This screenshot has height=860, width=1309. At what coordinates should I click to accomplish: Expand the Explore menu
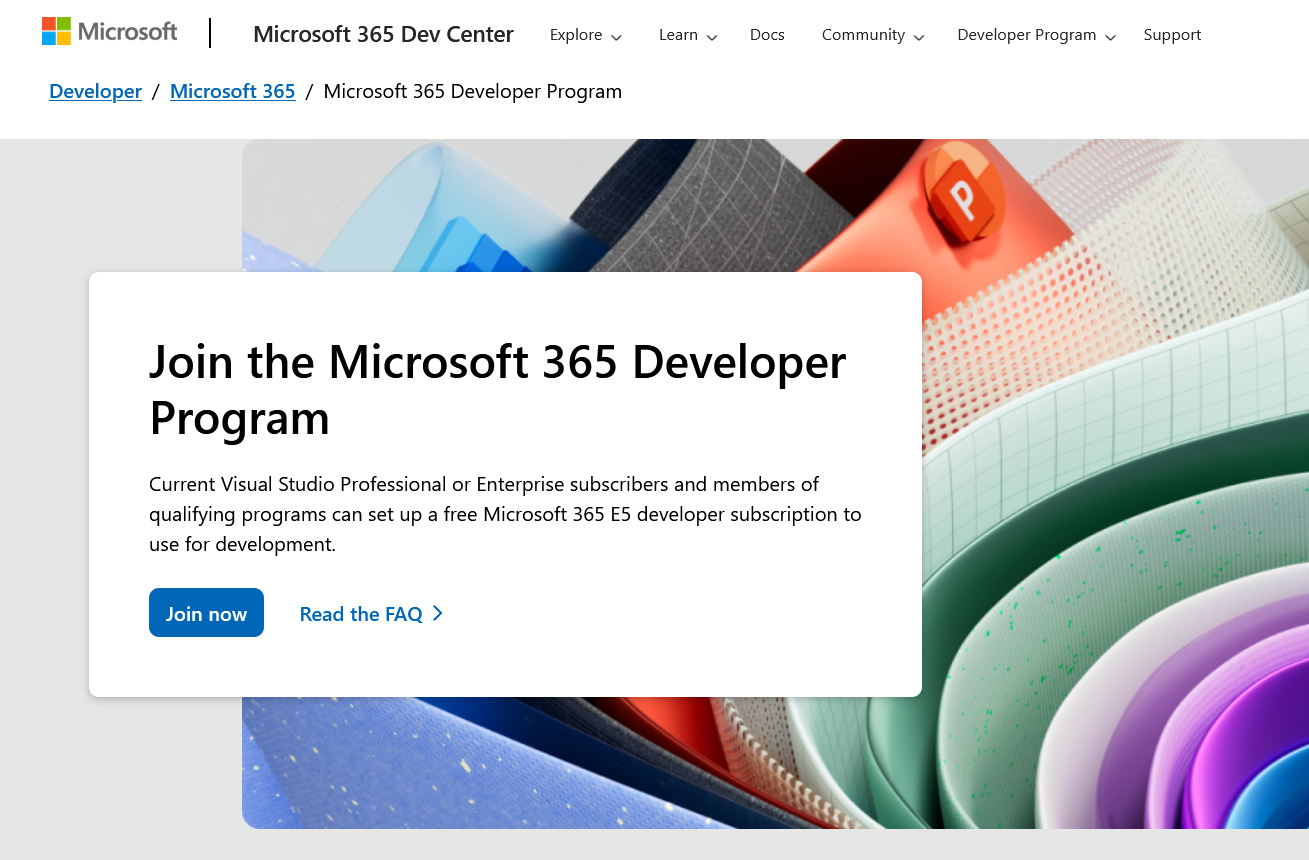(x=586, y=35)
